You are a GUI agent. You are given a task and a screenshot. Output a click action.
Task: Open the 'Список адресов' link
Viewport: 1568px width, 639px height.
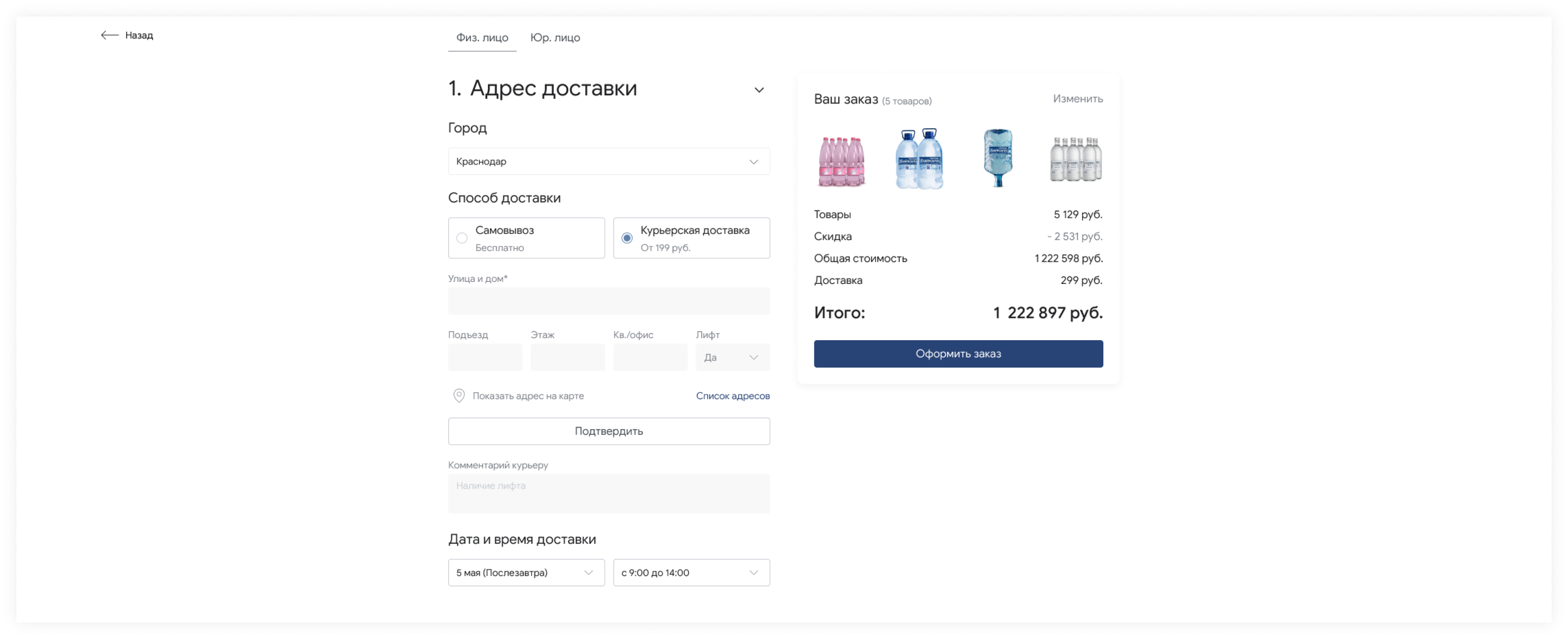tap(733, 395)
